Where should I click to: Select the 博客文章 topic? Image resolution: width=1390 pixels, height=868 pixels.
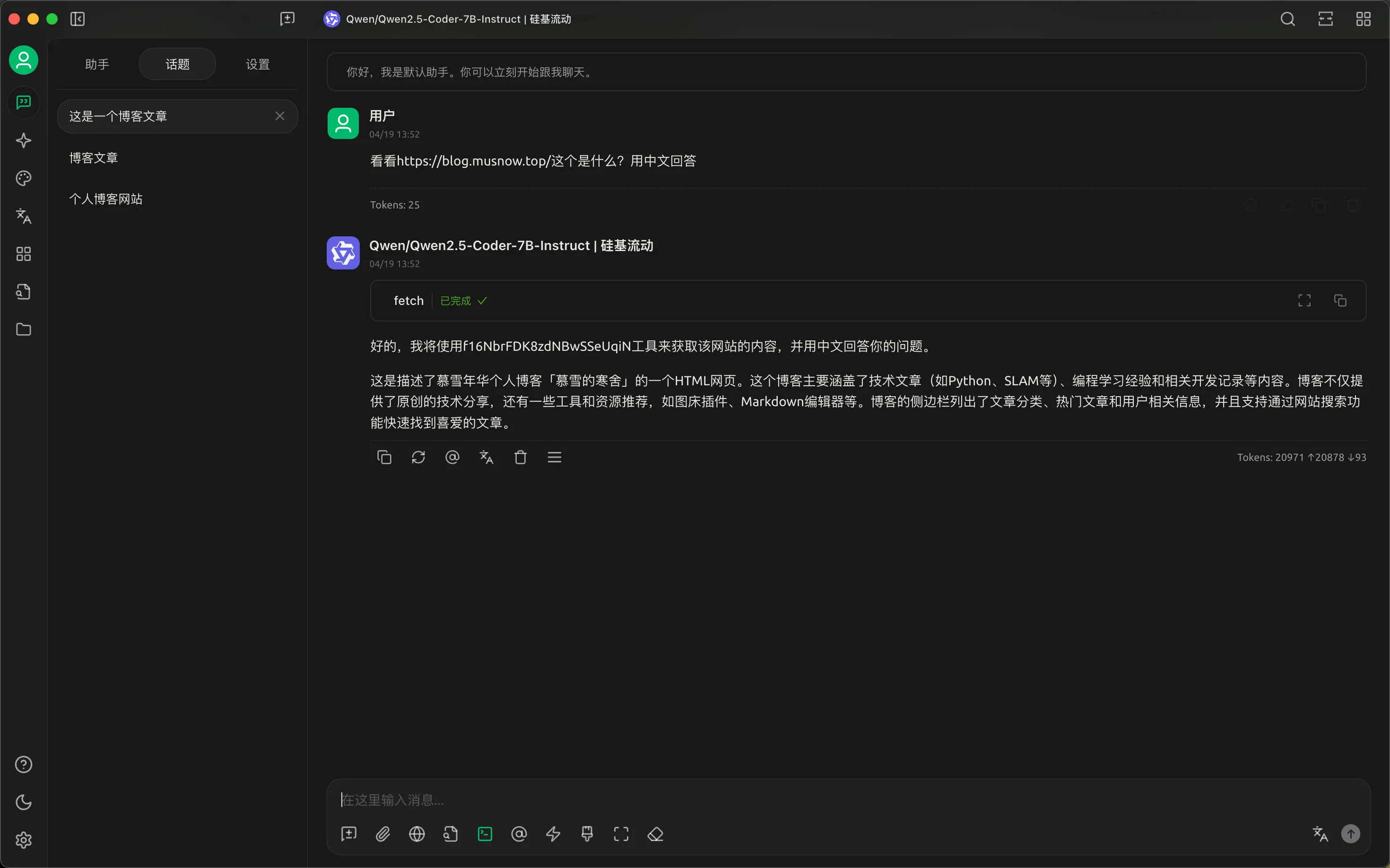(x=93, y=157)
